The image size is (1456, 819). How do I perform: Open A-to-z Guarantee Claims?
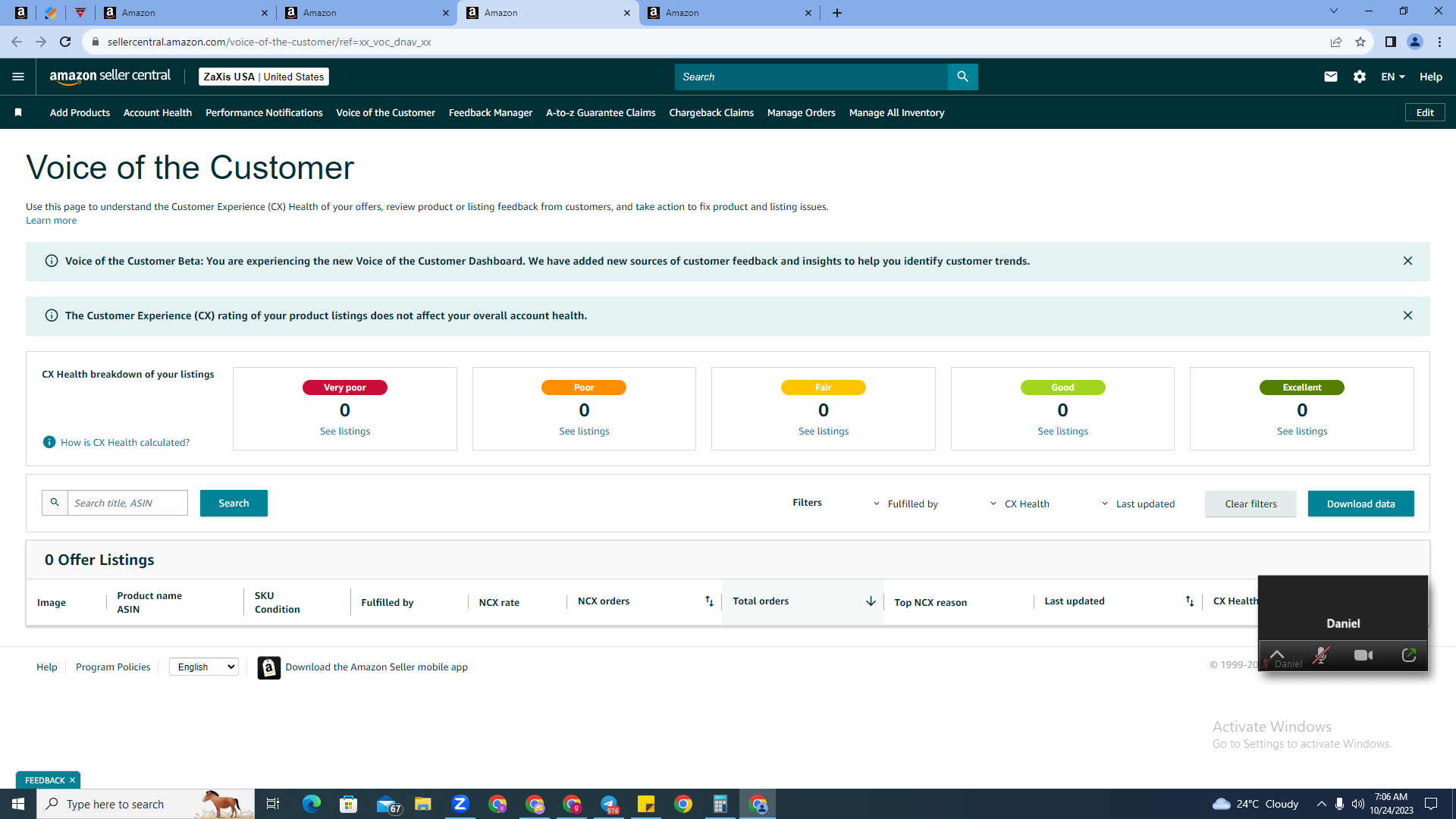pos(601,112)
